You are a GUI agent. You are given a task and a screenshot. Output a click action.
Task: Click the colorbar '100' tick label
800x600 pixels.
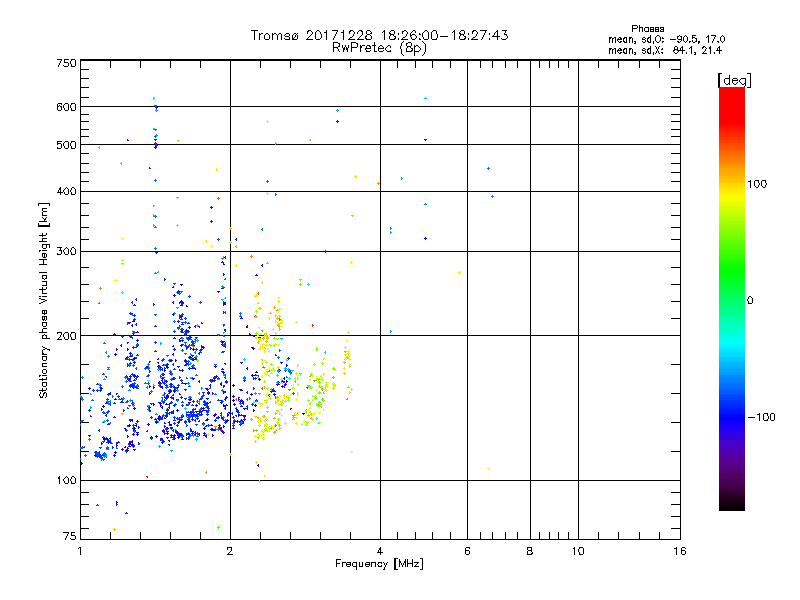click(x=757, y=184)
